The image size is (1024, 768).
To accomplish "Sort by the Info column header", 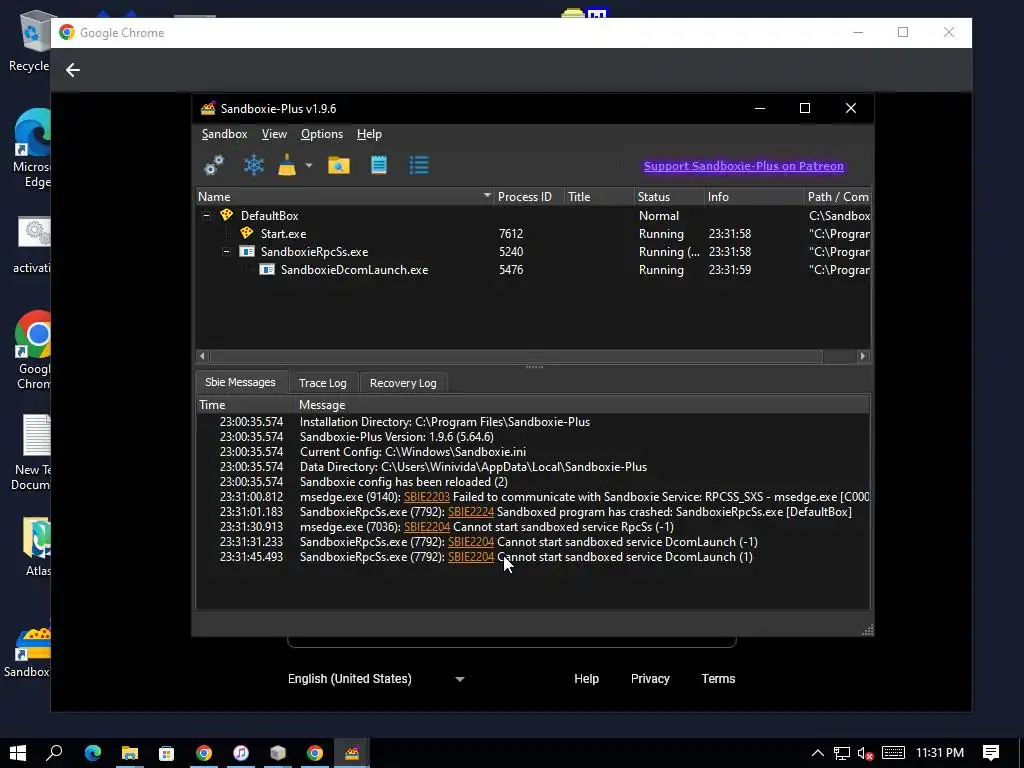I will tap(754, 197).
